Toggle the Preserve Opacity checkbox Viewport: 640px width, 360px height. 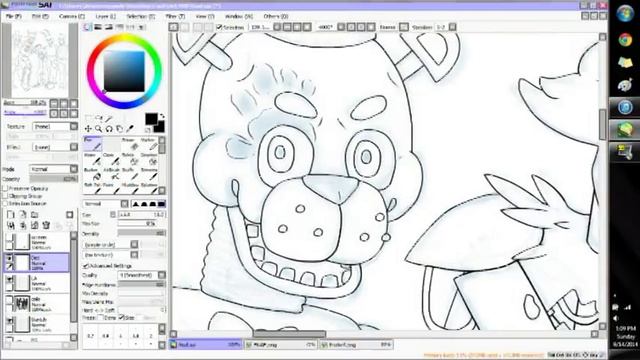tap(5, 189)
